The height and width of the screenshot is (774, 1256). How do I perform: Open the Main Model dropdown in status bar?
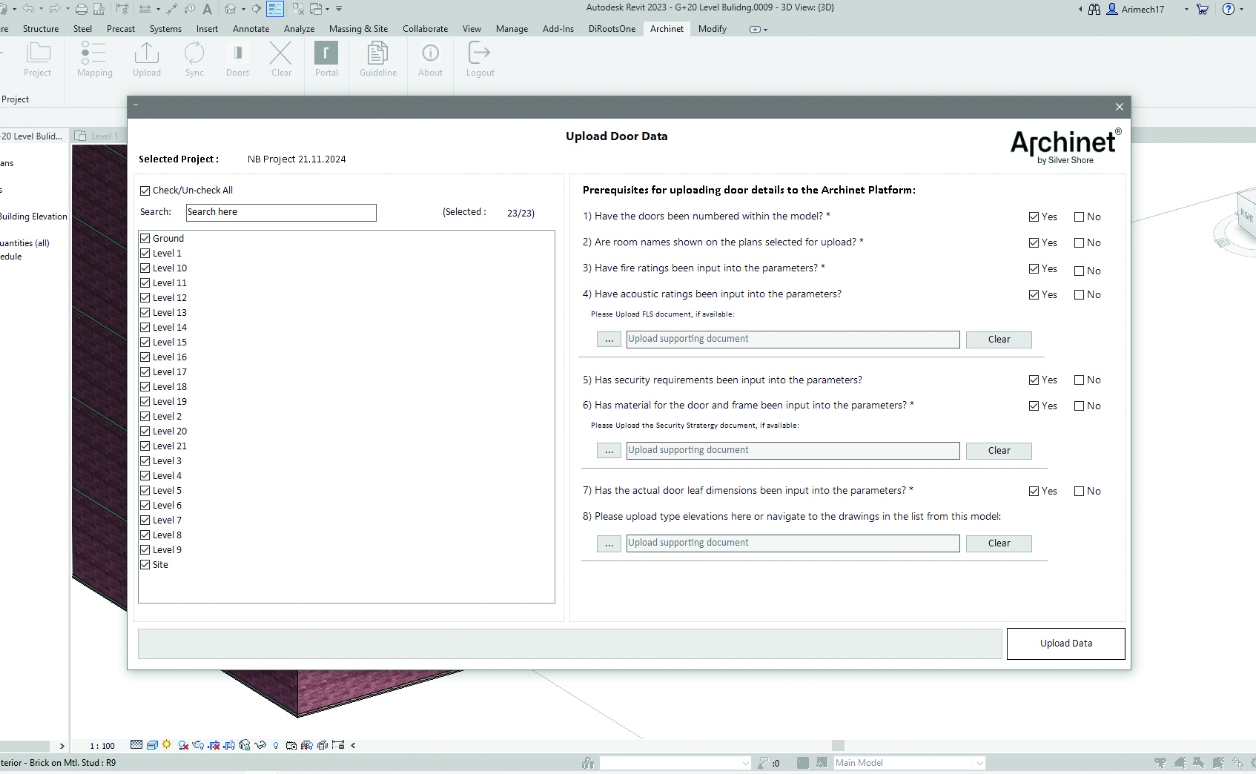(x=908, y=763)
